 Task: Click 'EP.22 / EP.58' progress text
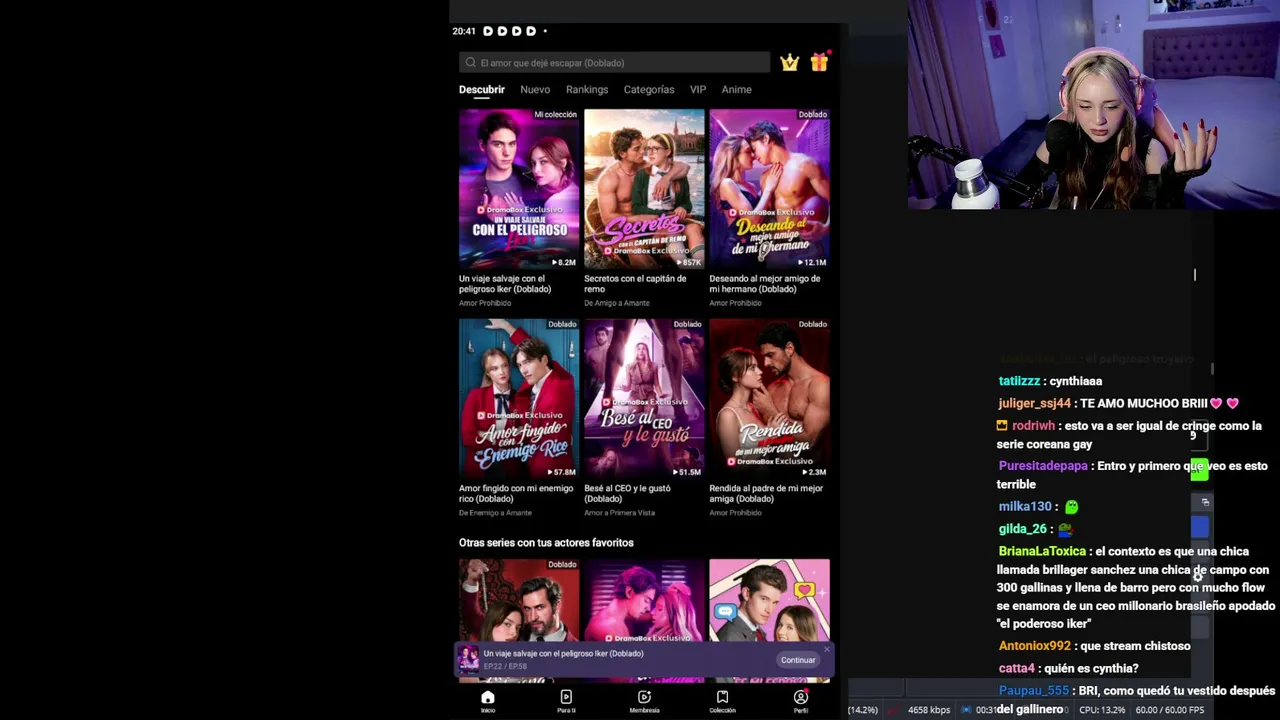pos(505,666)
